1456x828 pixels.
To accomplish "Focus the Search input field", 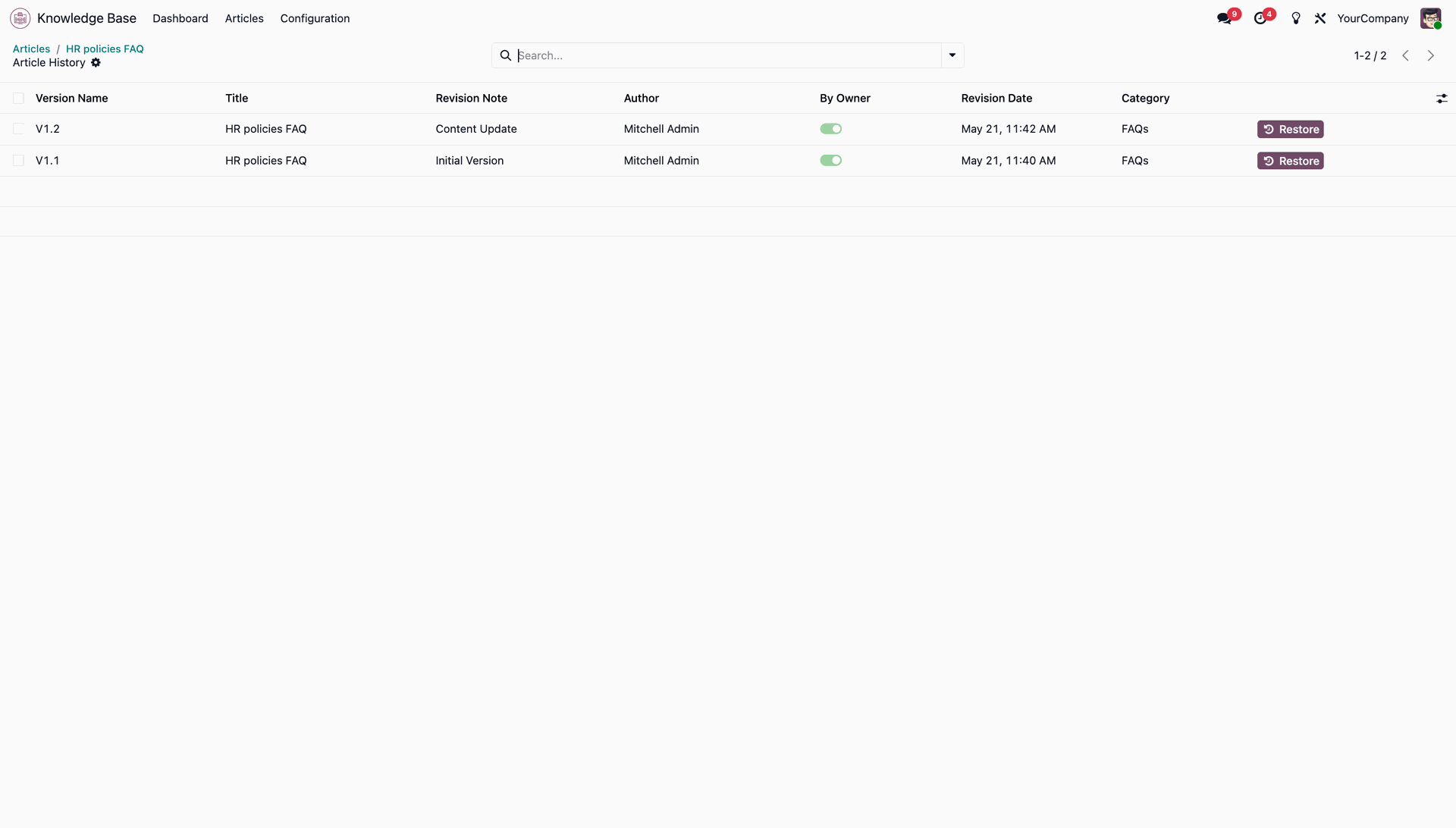I will tap(728, 55).
